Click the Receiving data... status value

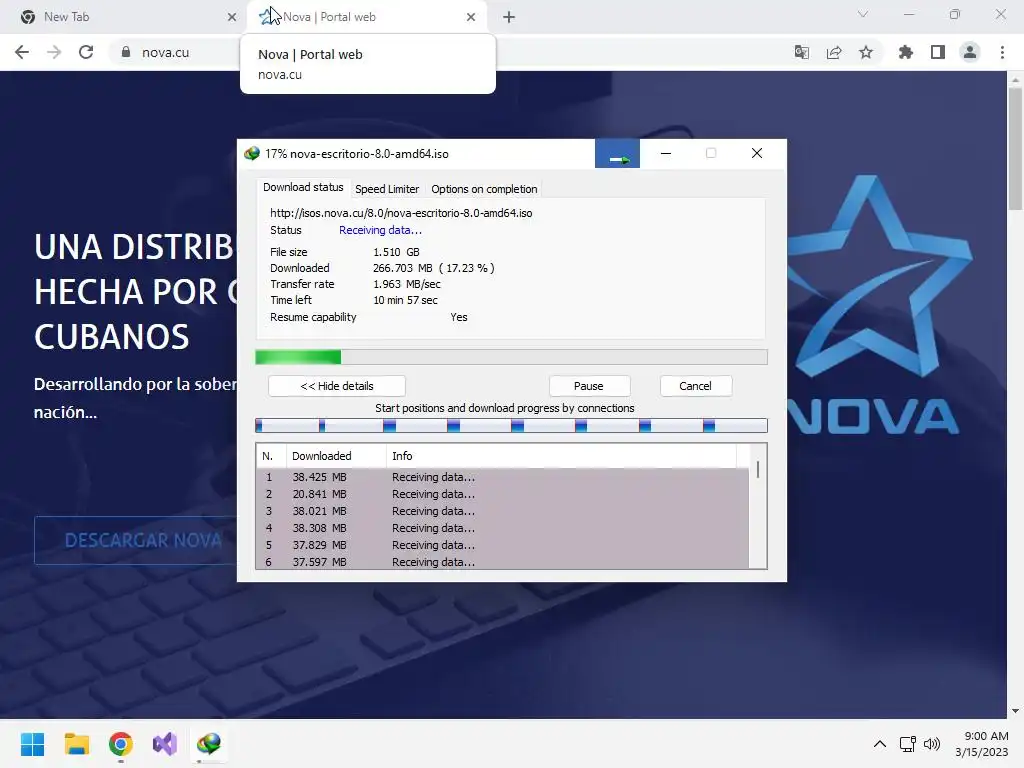click(x=380, y=230)
